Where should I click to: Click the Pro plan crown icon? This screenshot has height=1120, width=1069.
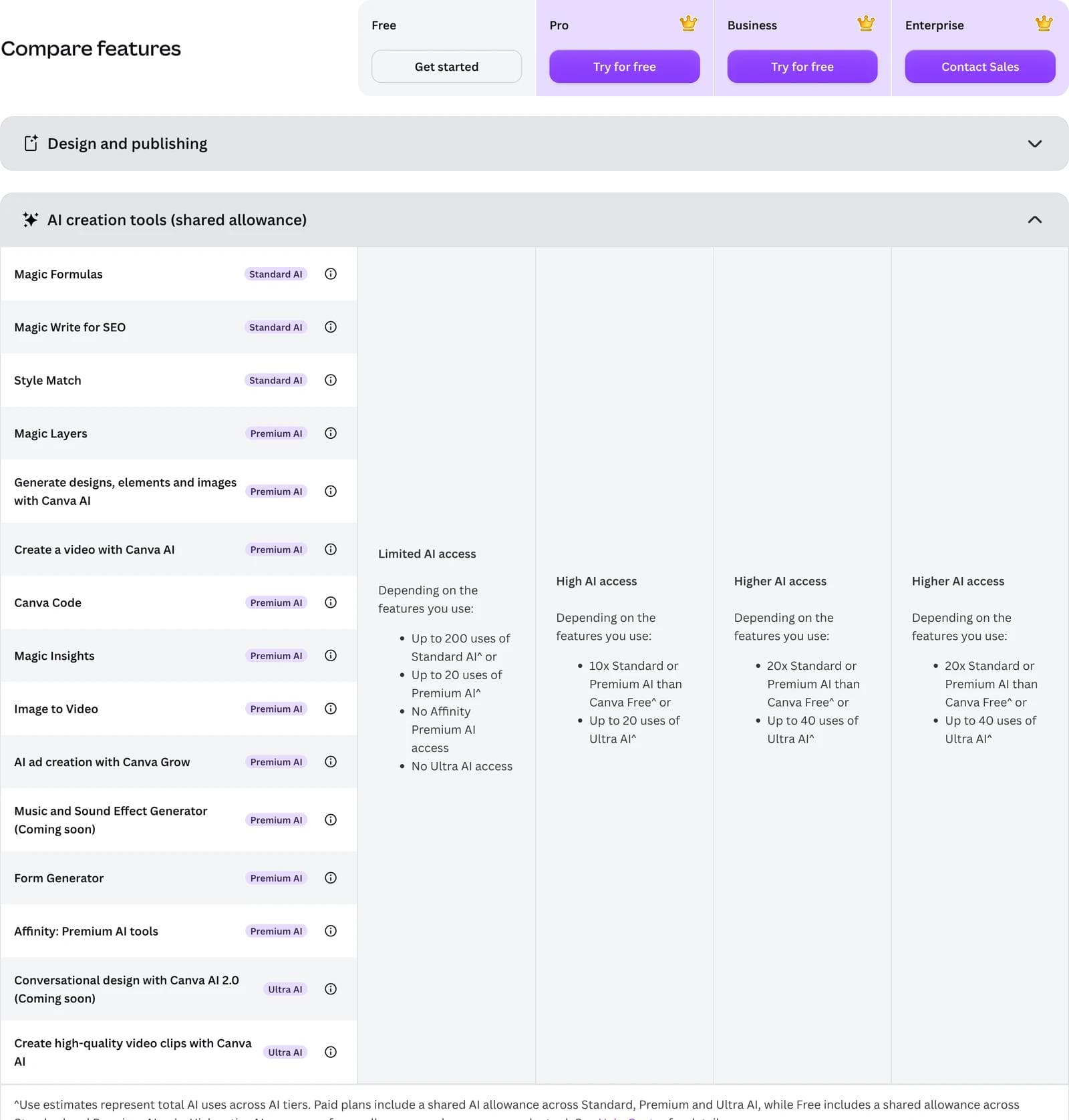click(688, 24)
